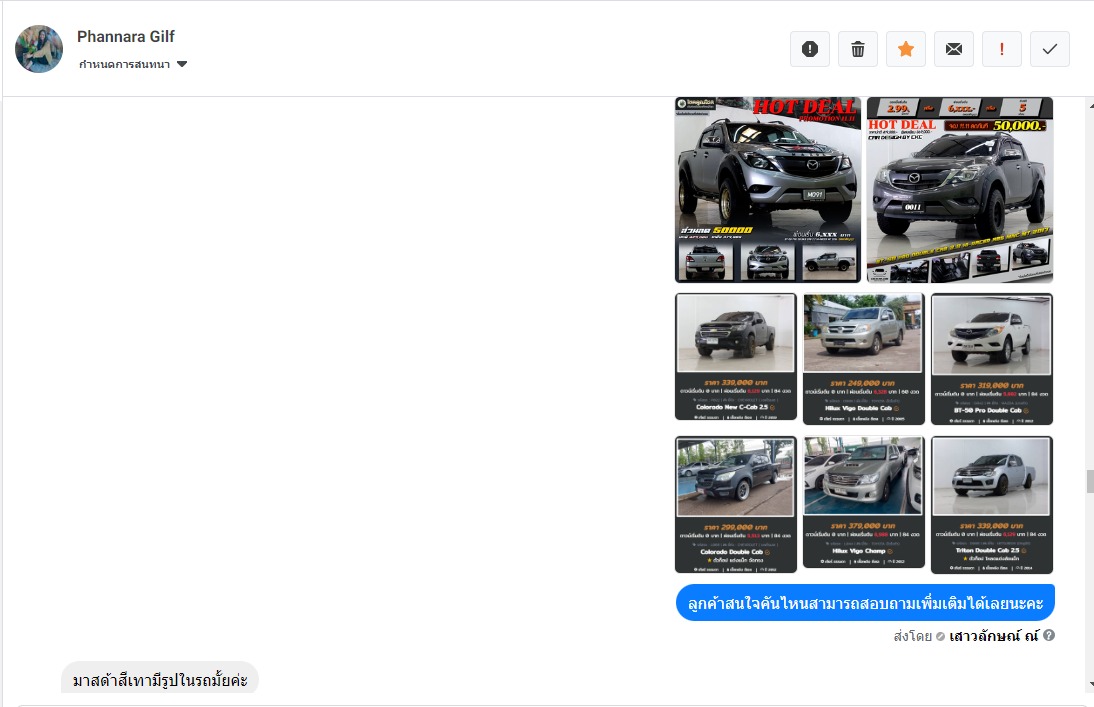1094x707 pixels.
Task: Click the spam report exclamation circle icon
Action: coord(809,49)
